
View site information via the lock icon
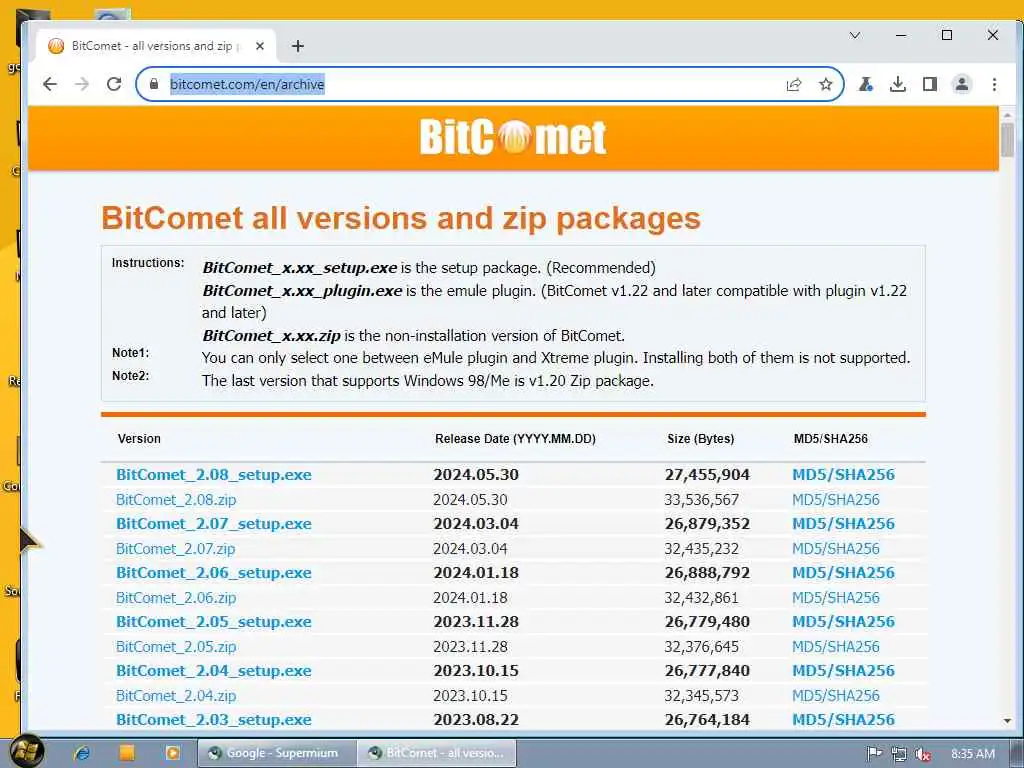point(154,84)
